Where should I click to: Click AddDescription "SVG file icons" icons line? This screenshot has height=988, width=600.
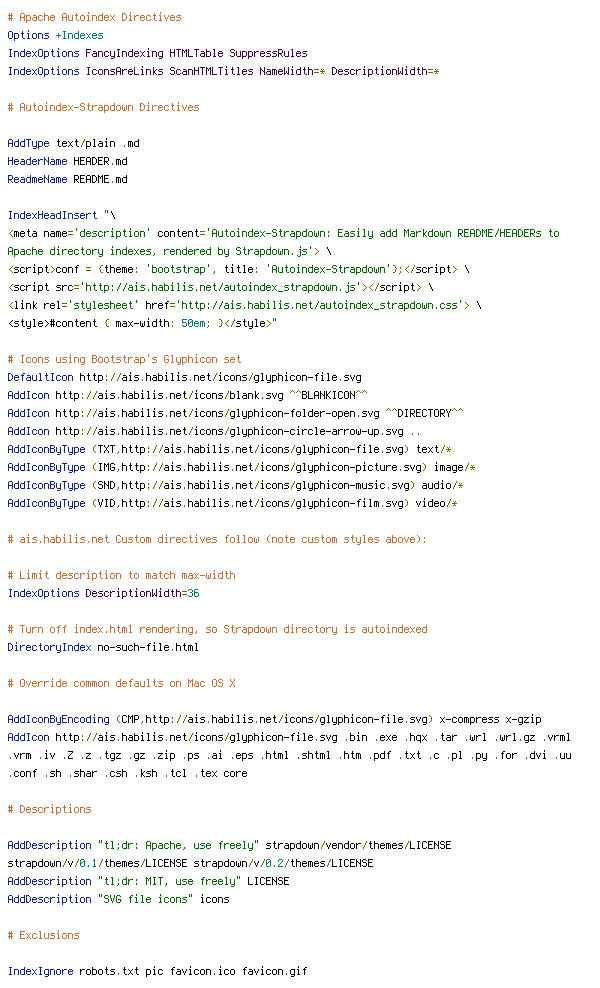[x=118, y=899]
